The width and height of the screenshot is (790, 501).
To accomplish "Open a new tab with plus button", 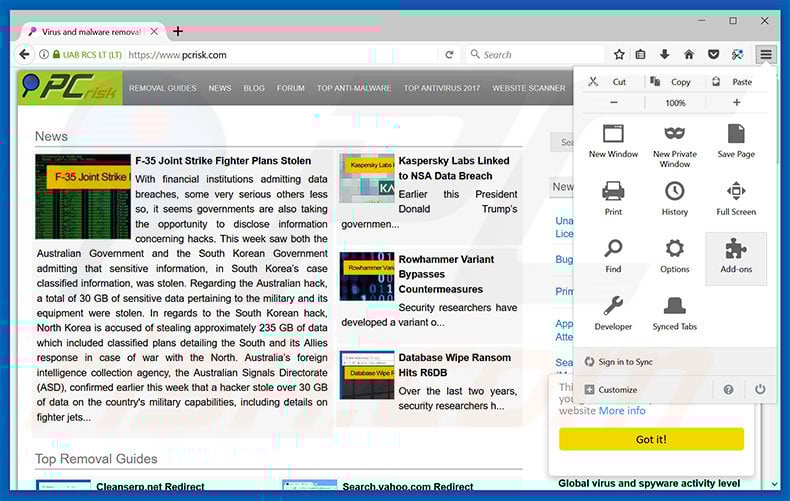I will tap(178, 31).
